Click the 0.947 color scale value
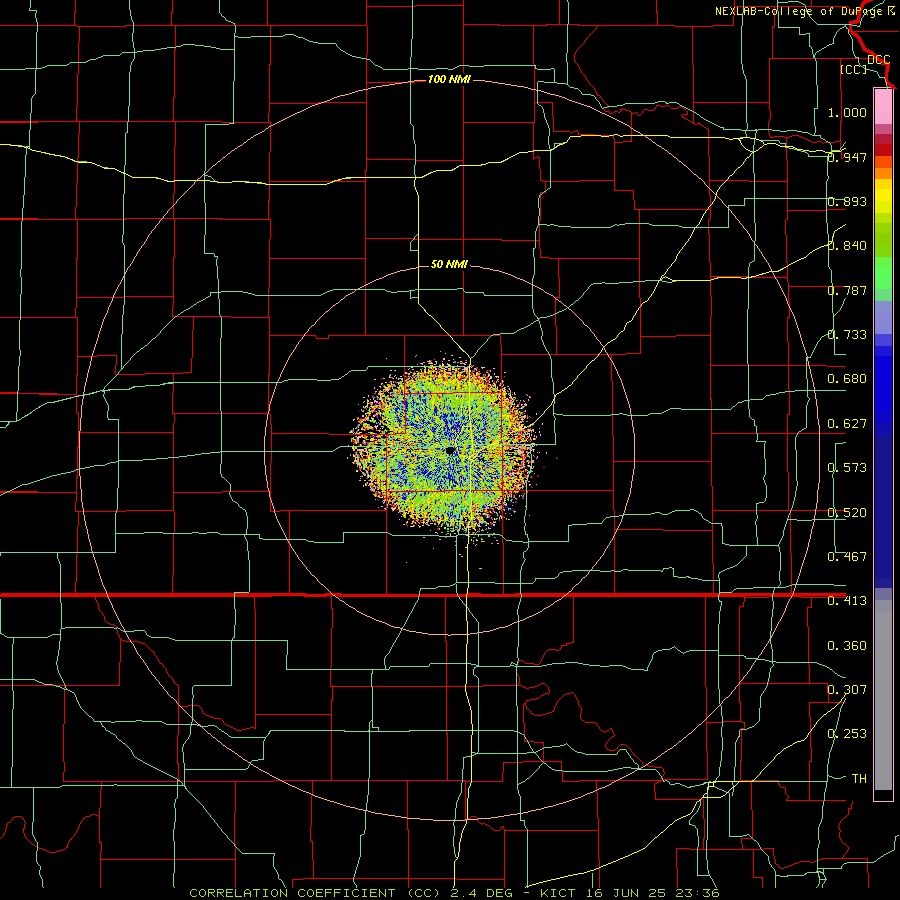 (x=847, y=157)
